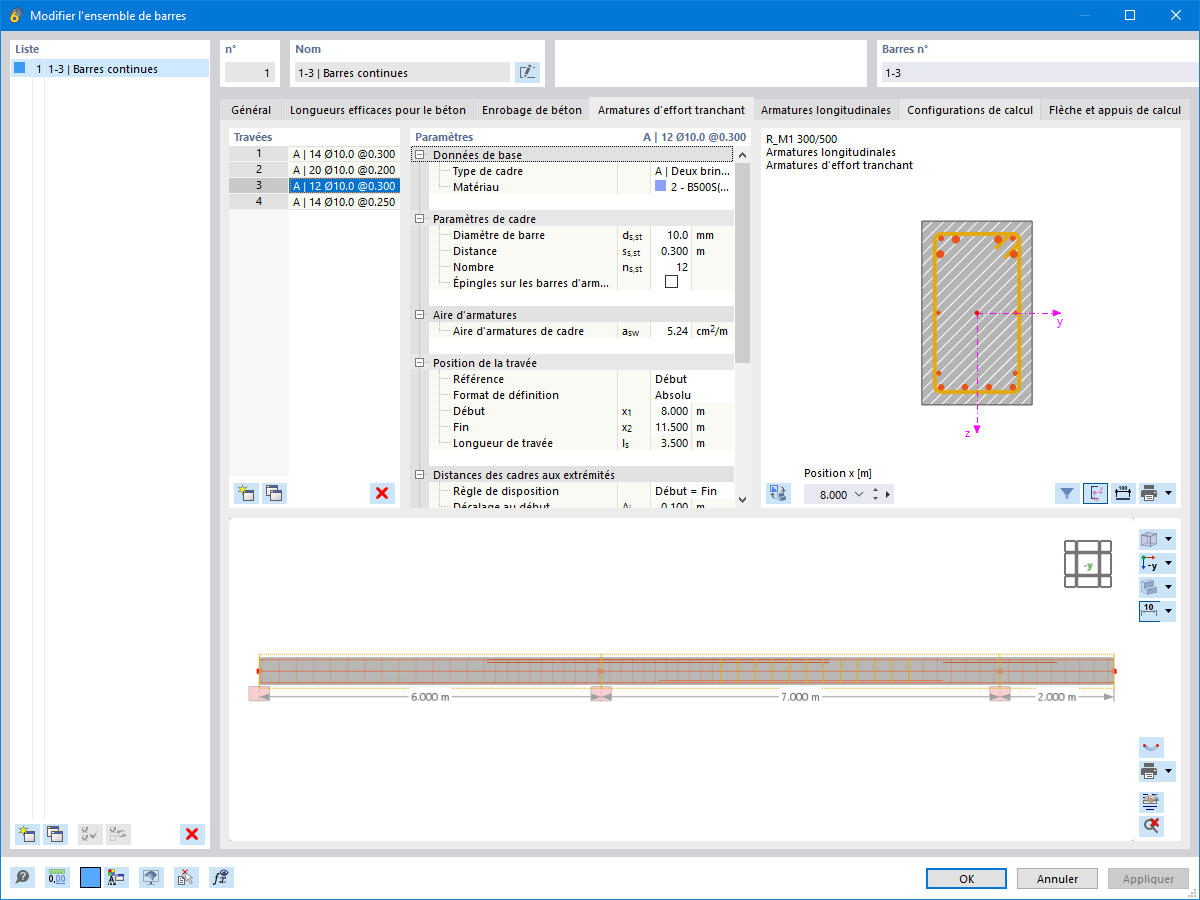Click the cursor with red X clear-selection icon

186,878
